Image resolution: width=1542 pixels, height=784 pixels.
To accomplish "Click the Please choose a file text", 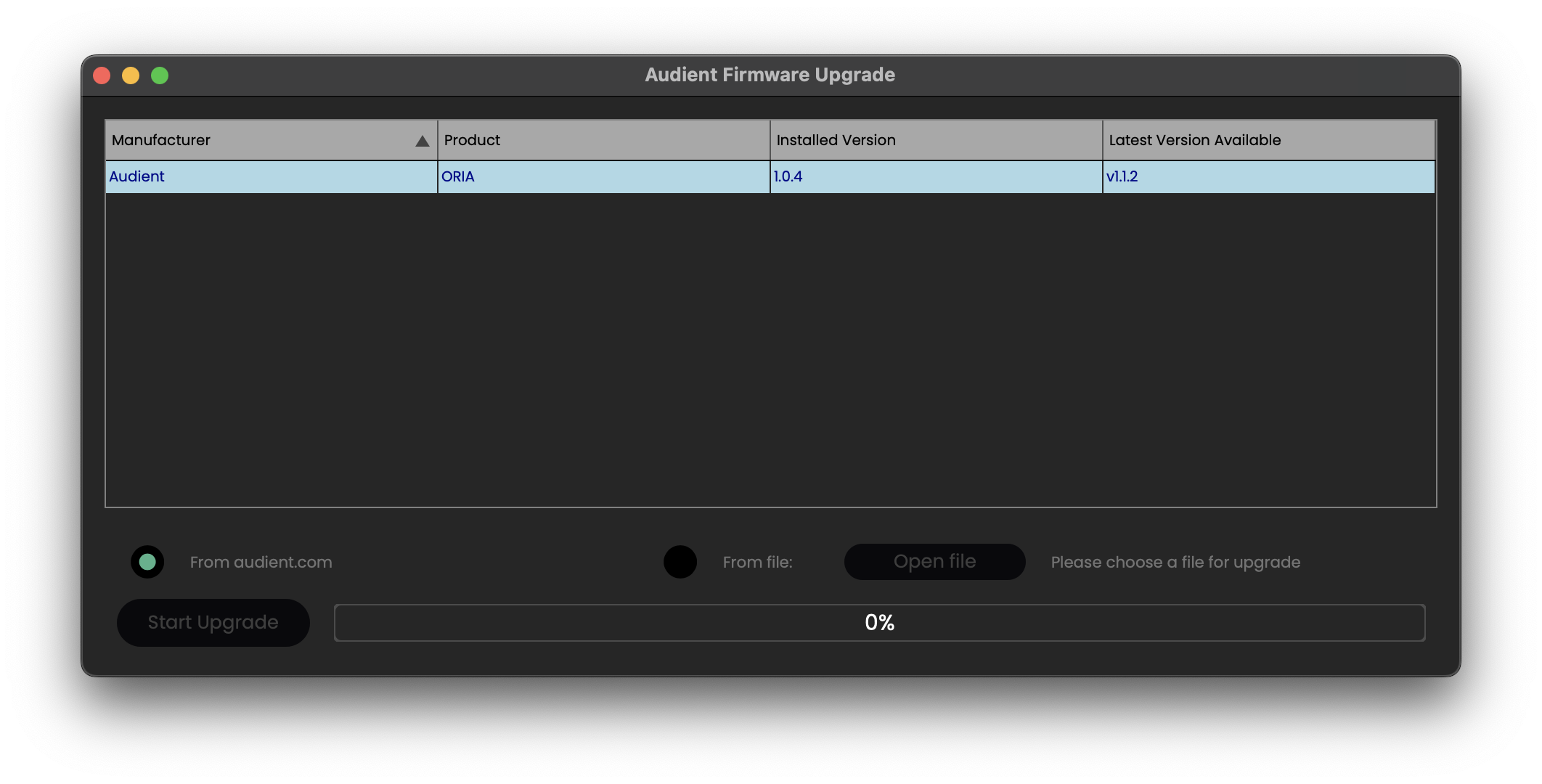I will (x=1175, y=561).
